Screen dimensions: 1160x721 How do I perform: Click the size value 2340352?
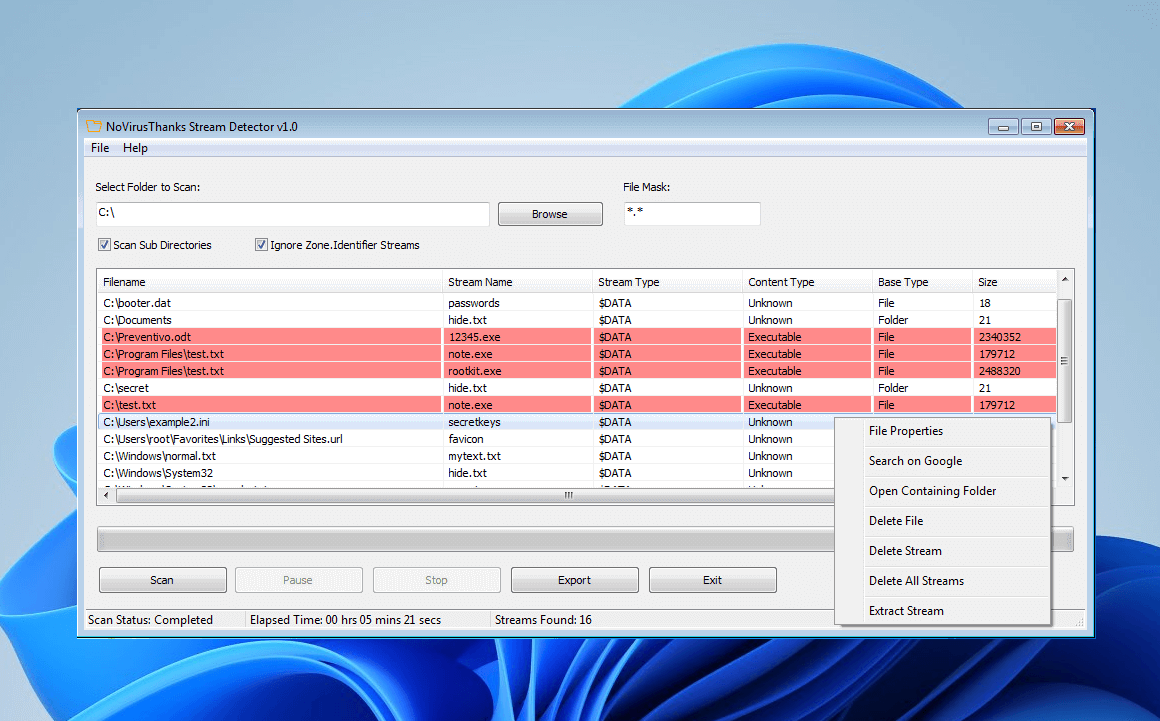point(999,337)
